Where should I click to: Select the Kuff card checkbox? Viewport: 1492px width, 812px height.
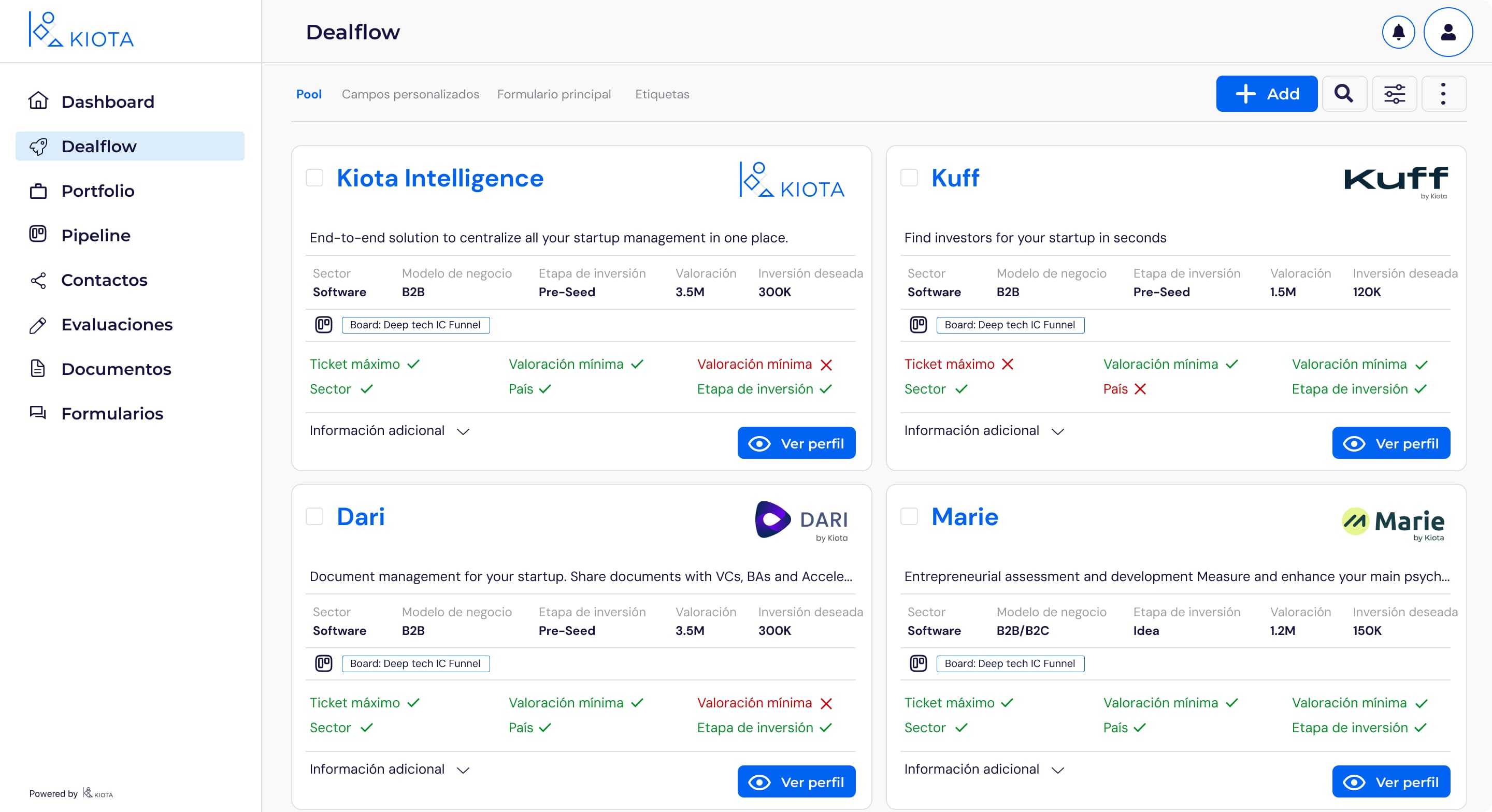pyautogui.click(x=909, y=178)
